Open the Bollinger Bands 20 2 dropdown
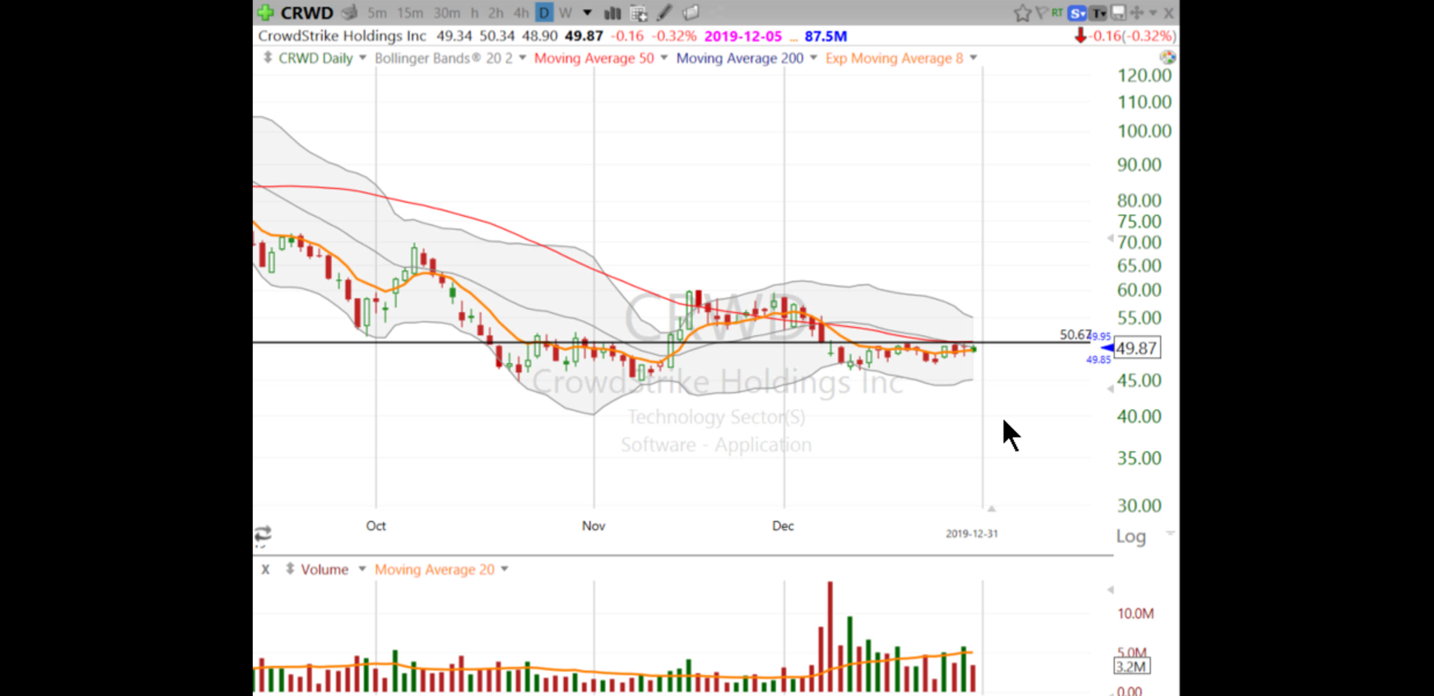The image size is (1434, 696). [521, 58]
